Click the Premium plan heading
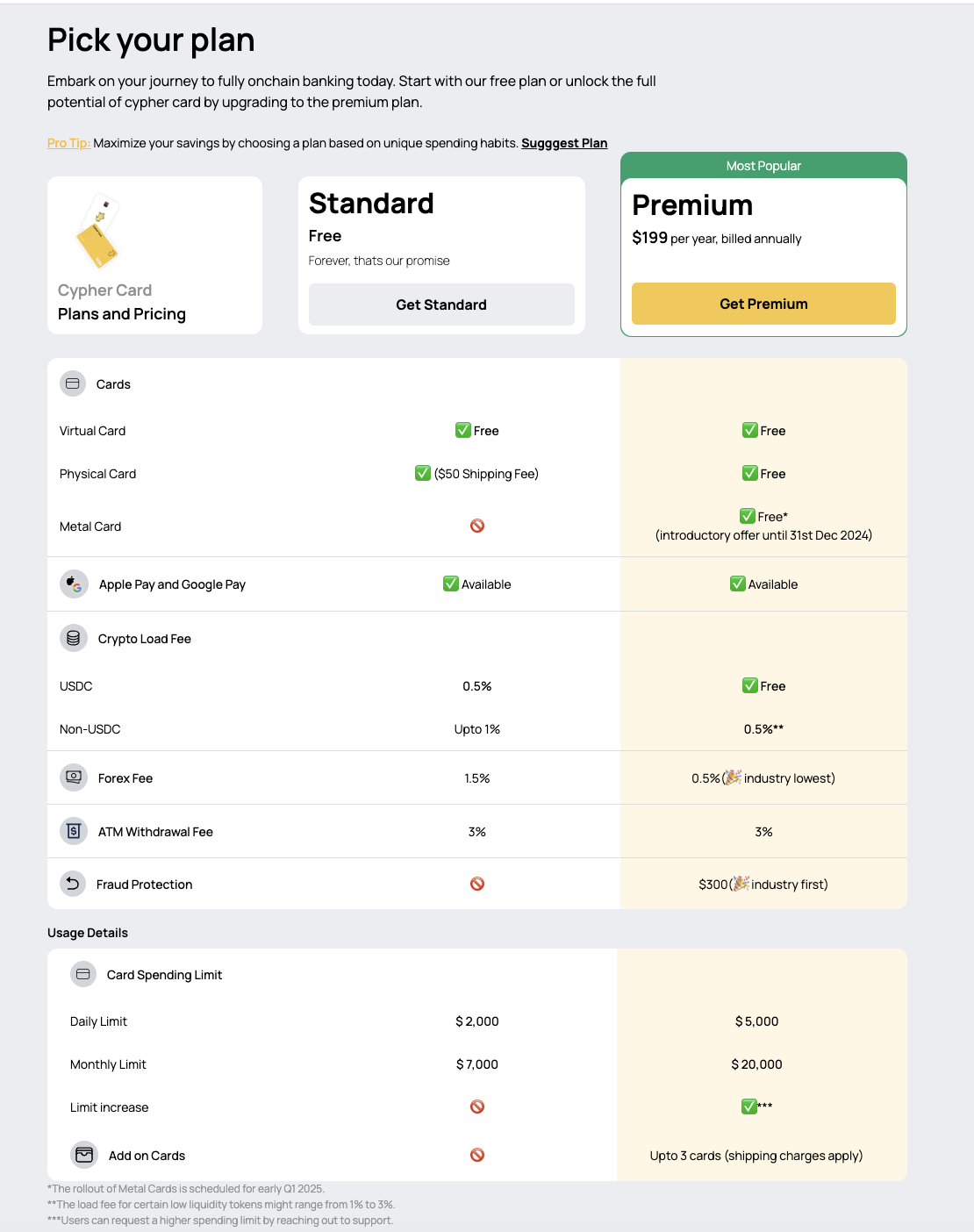Viewport: 974px width, 1232px height. (x=692, y=205)
